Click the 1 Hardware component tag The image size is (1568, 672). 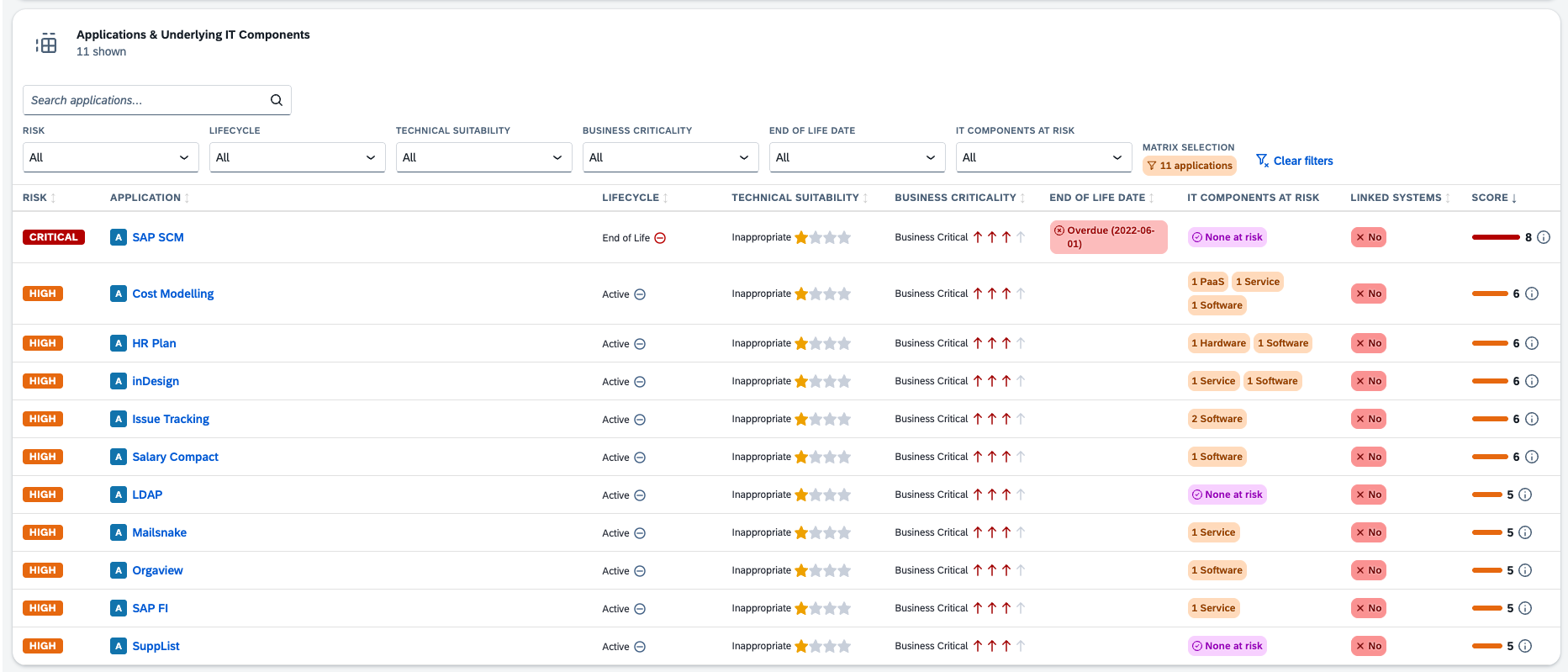coord(1219,343)
